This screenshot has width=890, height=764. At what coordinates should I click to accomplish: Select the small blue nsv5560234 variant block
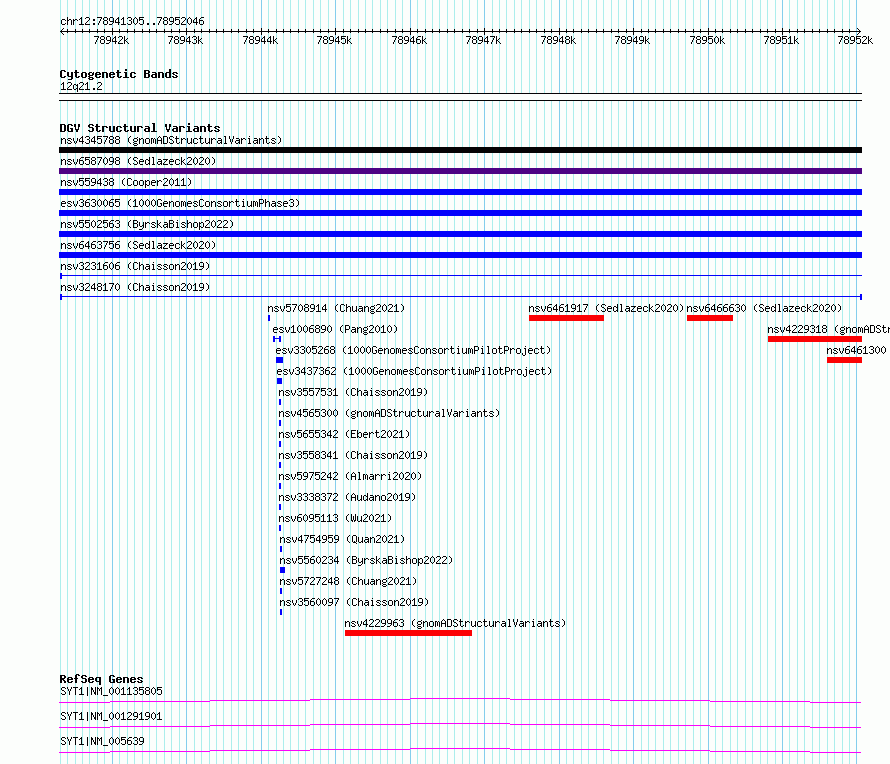[282, 570]
